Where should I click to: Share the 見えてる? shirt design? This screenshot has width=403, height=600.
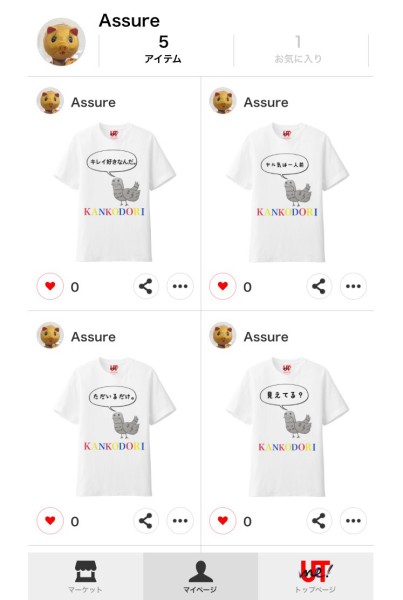319,520
